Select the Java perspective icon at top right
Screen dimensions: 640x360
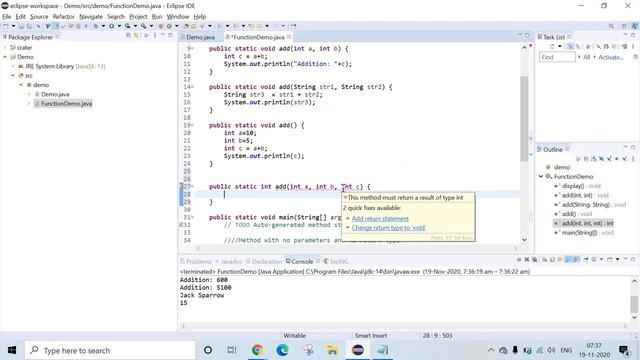click(x=635, y=26)
